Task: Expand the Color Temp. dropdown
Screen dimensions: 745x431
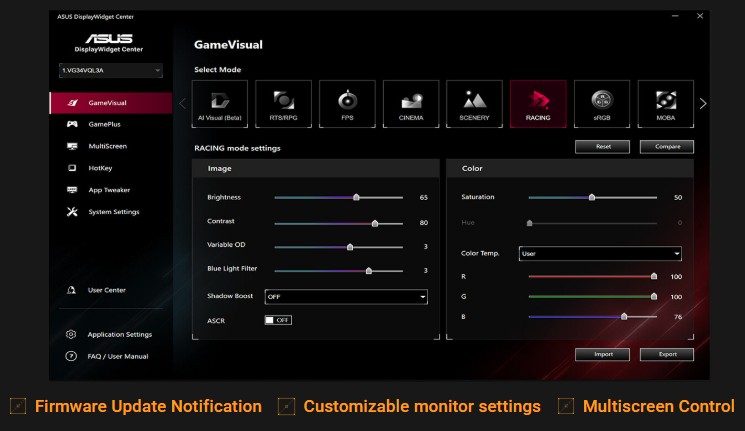Action: coord(600,254)
